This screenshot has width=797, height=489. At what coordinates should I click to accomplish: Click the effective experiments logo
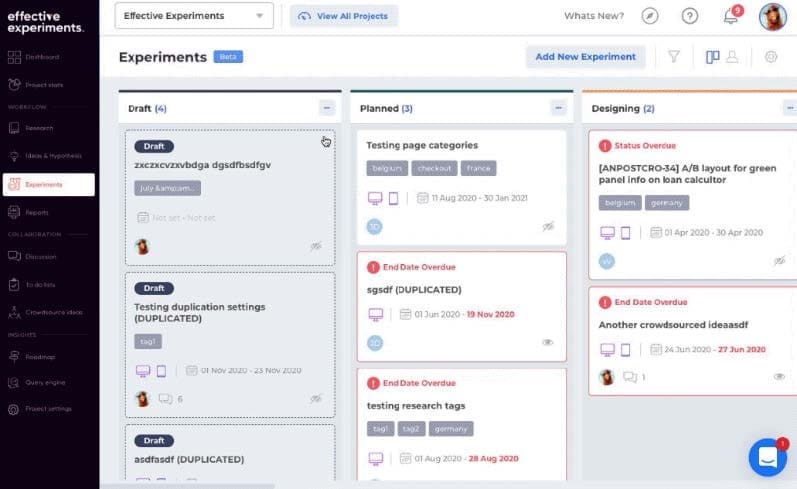pyautogui.click(x=45, y=22)
